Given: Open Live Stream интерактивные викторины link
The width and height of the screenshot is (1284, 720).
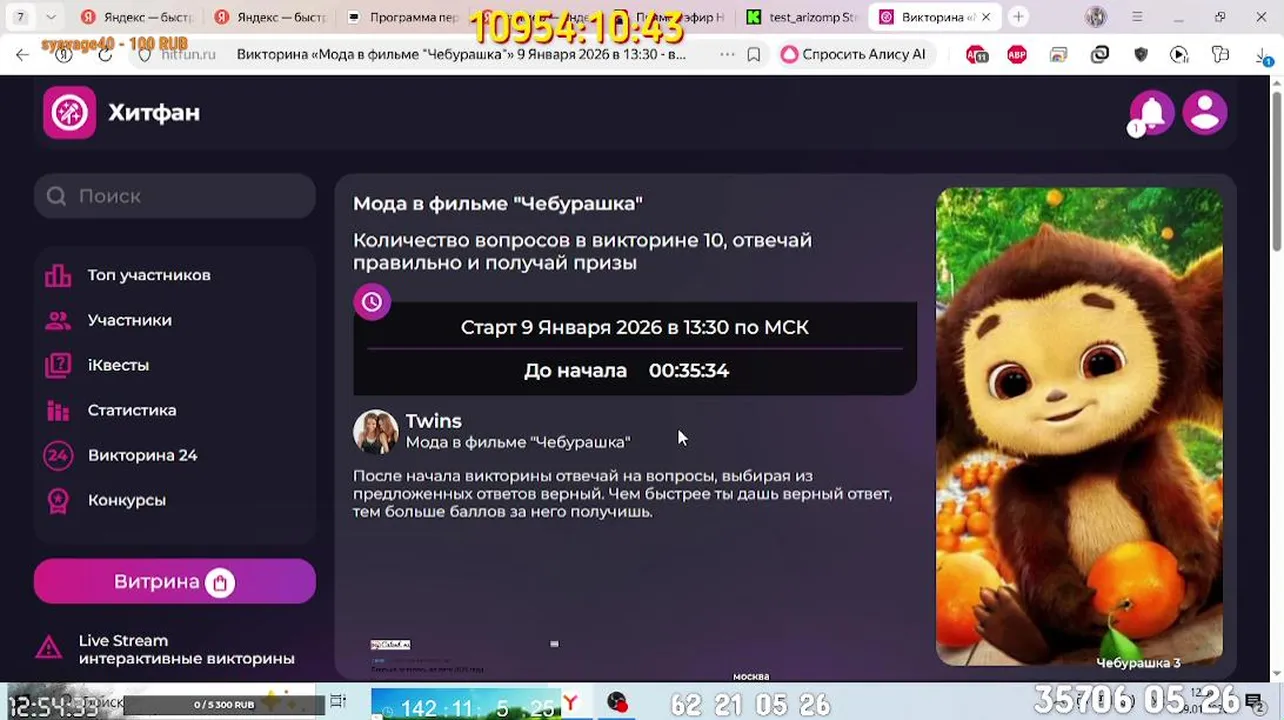Looking at the screenshot, I should coord(186,649).
